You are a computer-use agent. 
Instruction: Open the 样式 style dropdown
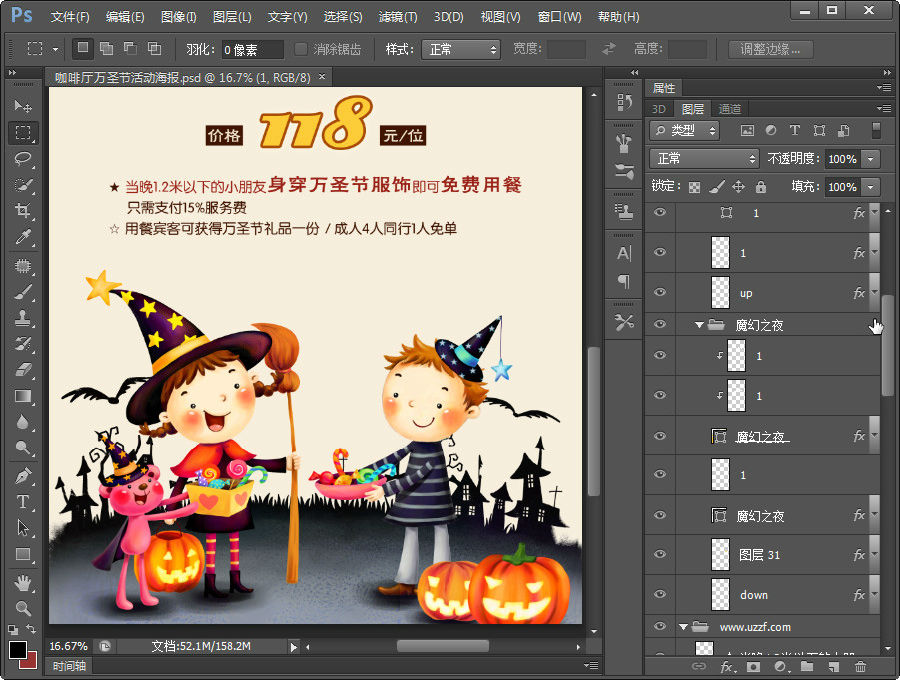pos(460,49)
